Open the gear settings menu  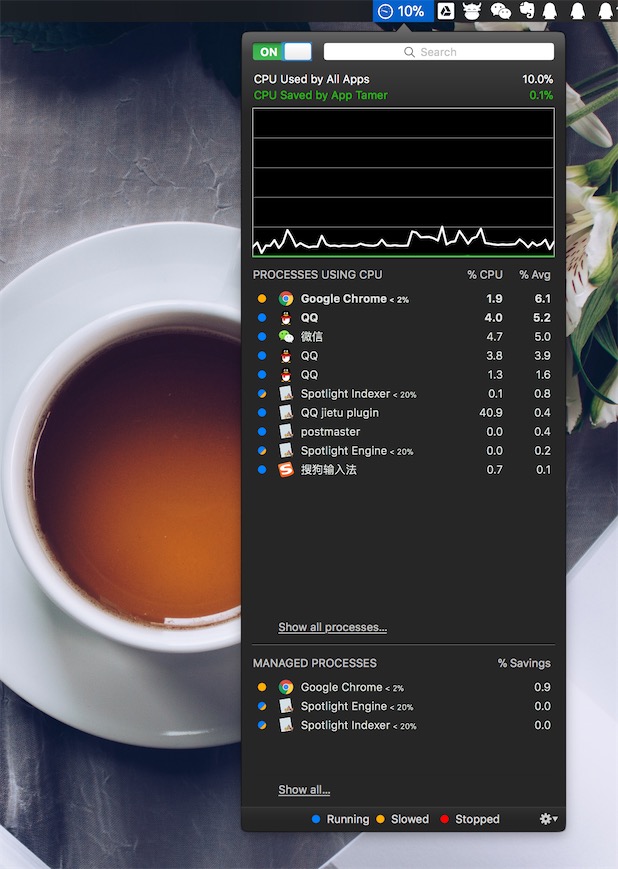pyautogui.click(x=548, y=819)
